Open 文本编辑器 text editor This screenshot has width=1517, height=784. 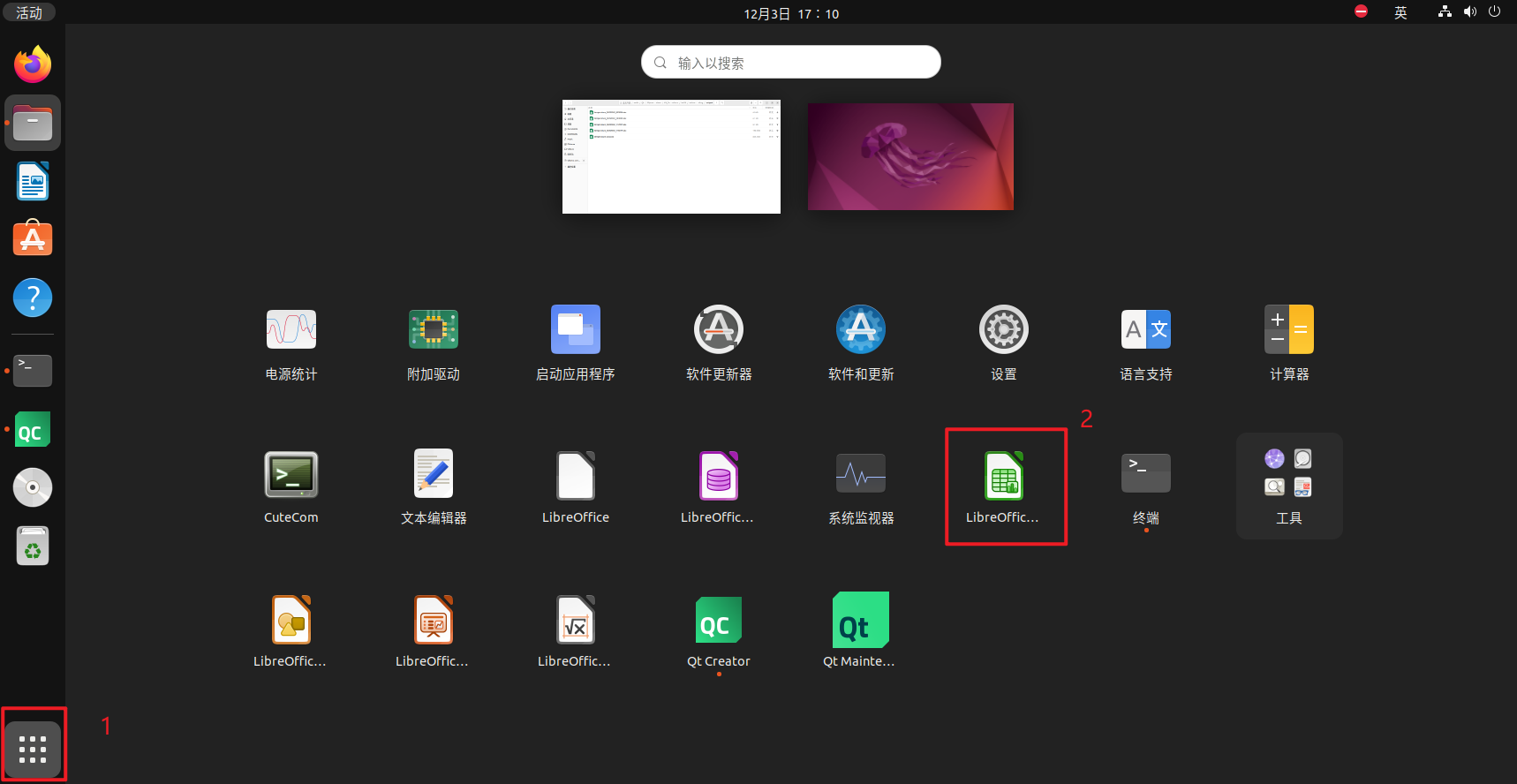click(x=434, y=487)
